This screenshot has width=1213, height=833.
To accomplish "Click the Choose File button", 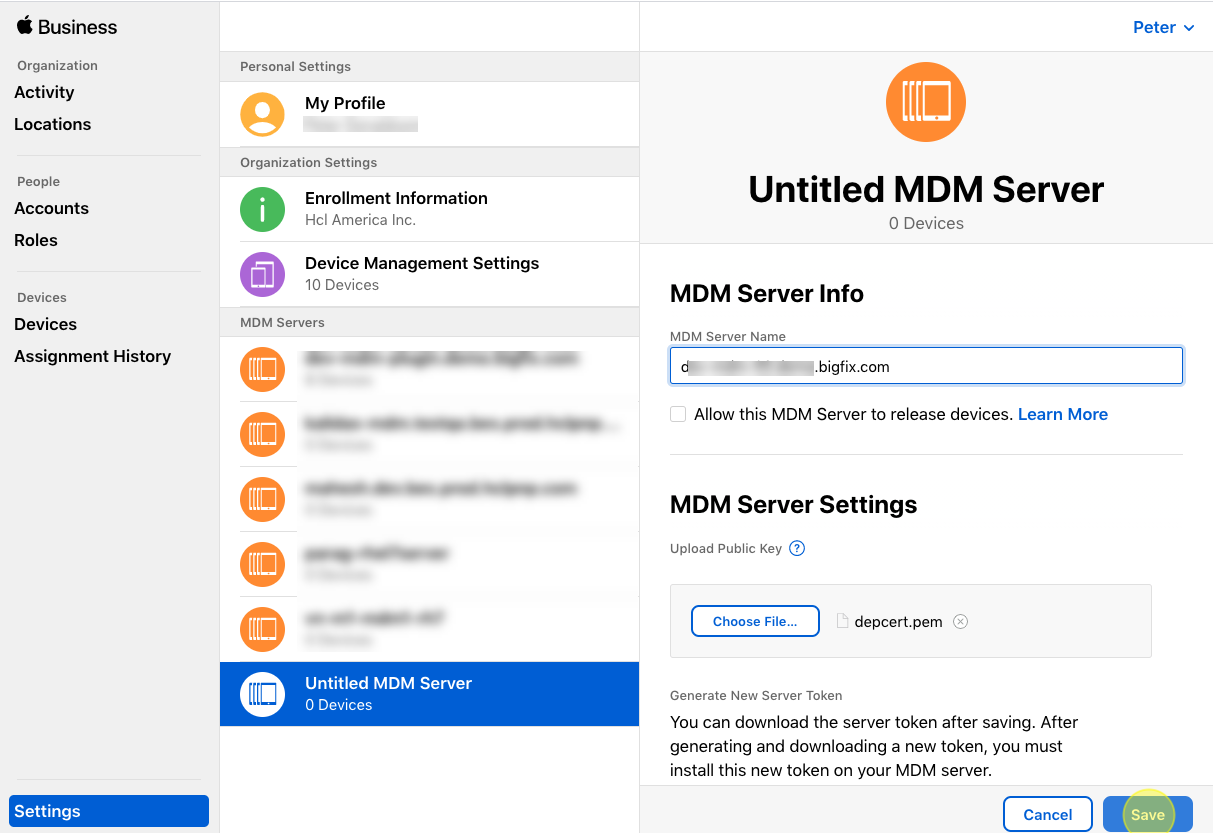I will point(755,621).
